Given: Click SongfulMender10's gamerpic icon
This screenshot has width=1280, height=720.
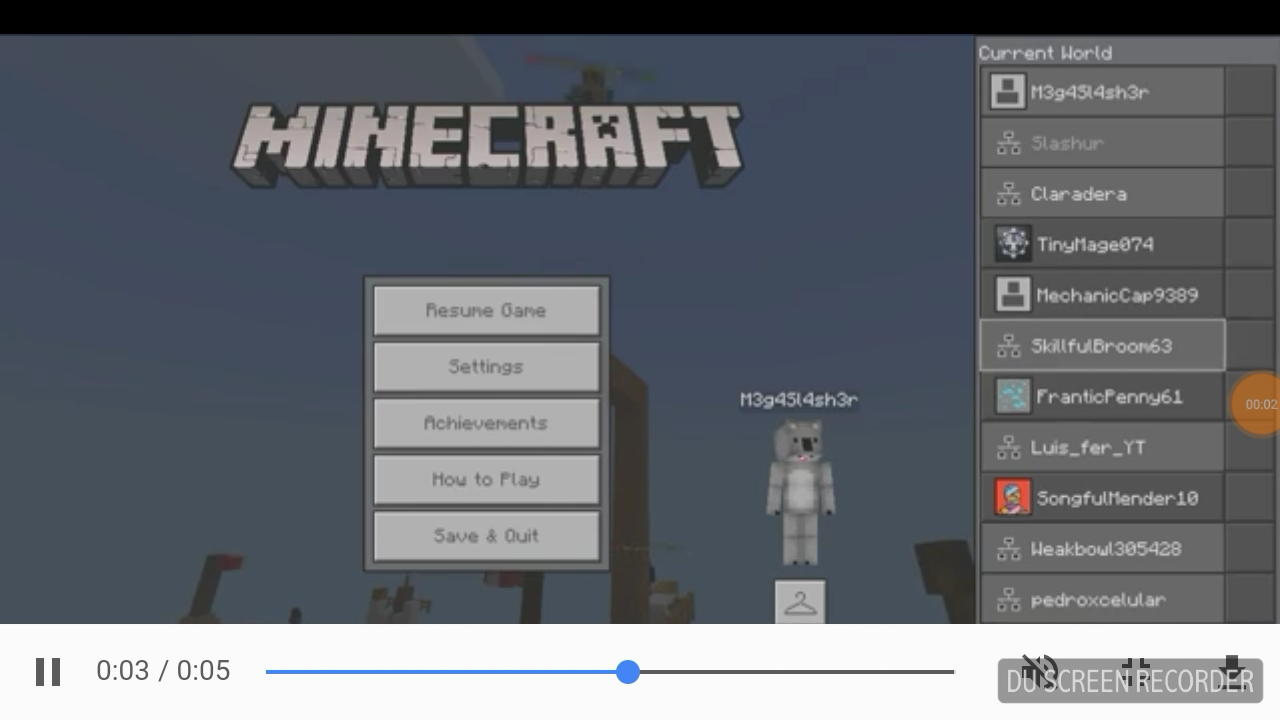Looking at the screenshot, I should click(x=1013, y=498).
